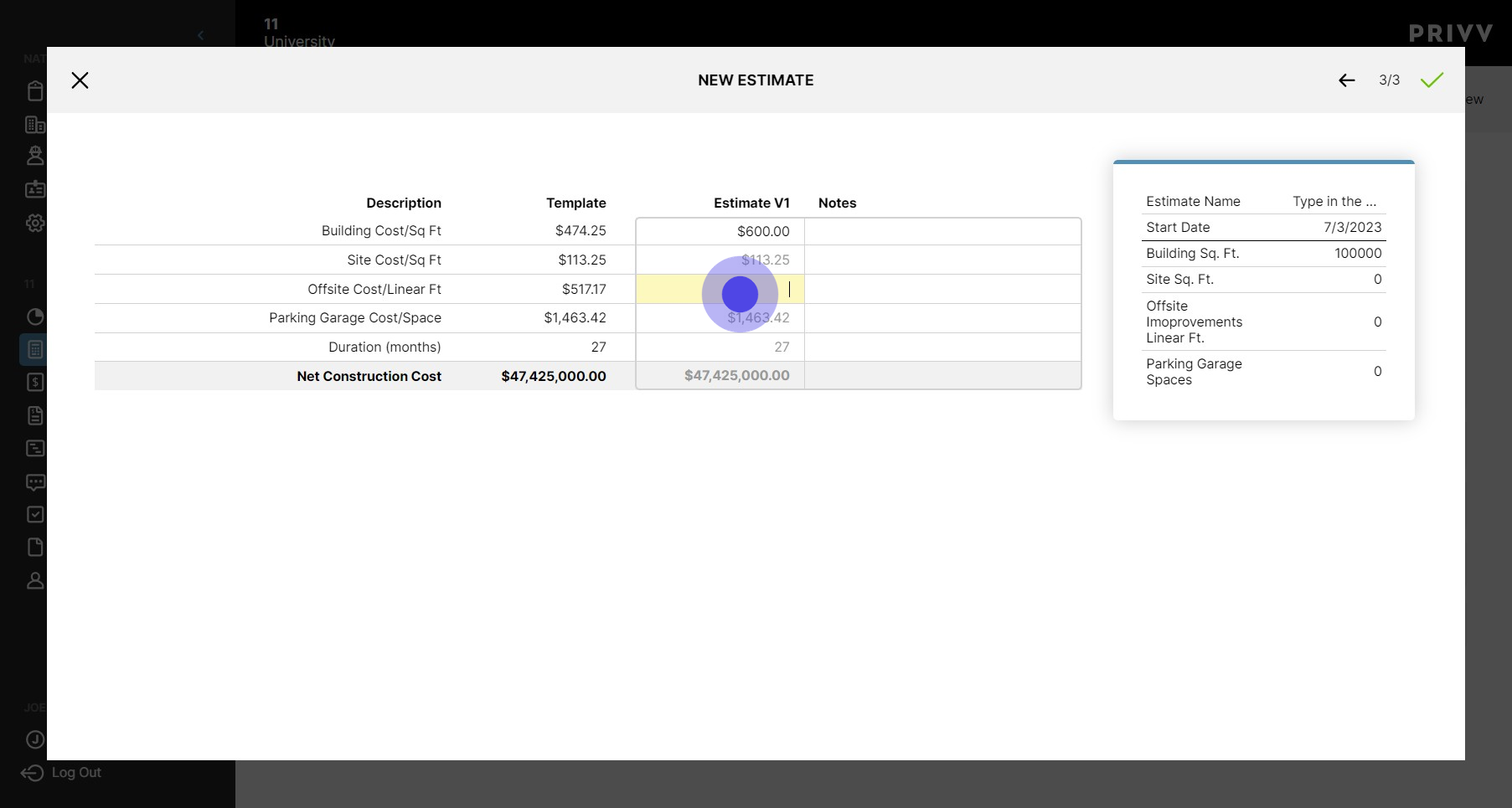1512x808 pixels.
Task: Click the Start Date value 7/3/2023
Action: pos(1352,227)
